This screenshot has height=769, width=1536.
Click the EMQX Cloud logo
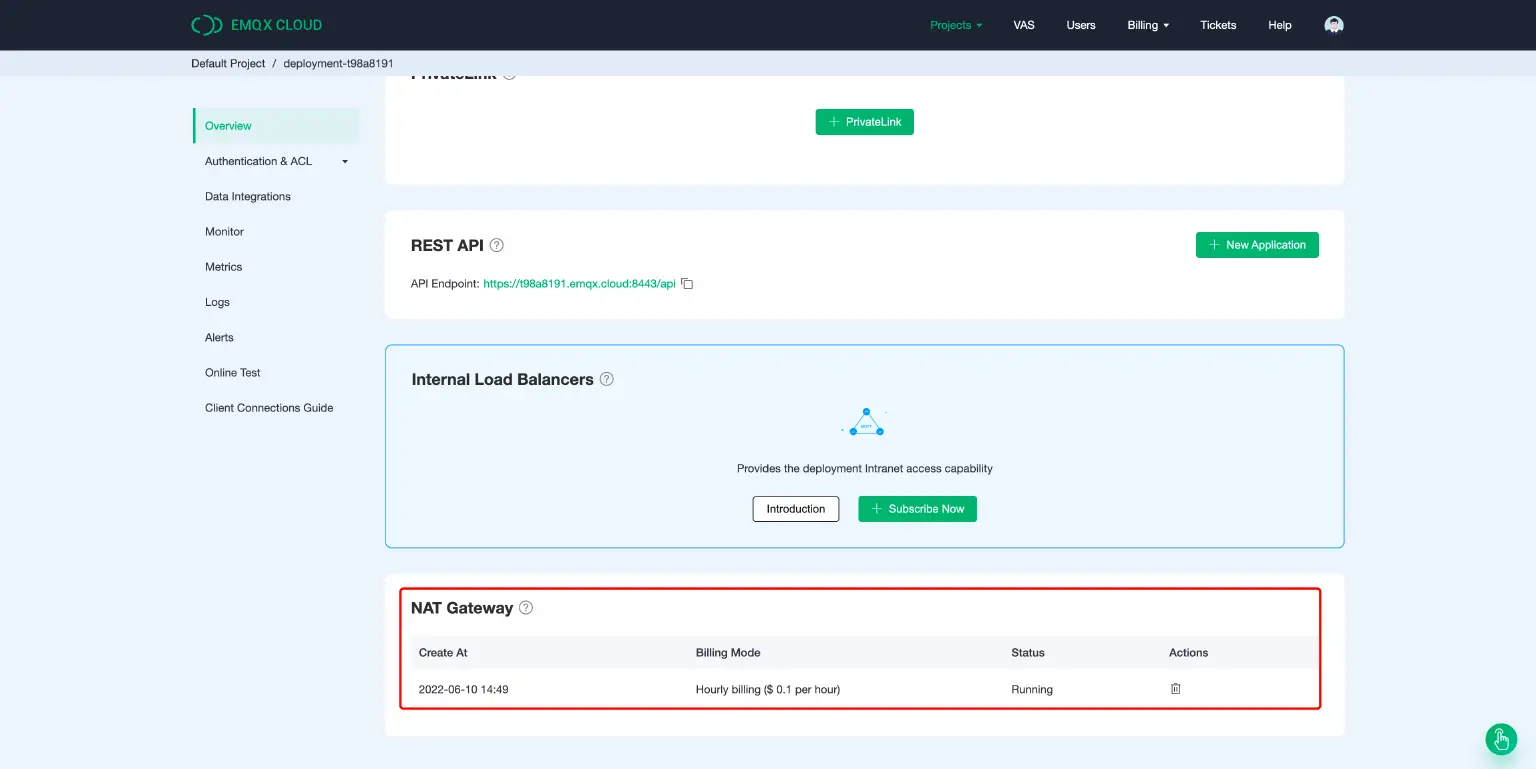coord(257,25)
